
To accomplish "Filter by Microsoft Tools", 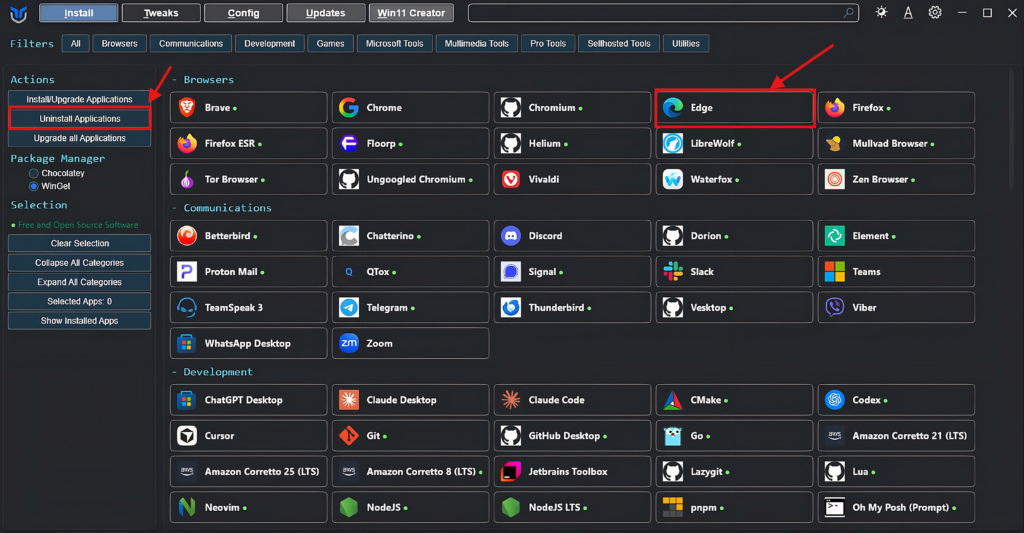I will click(394, 44).
